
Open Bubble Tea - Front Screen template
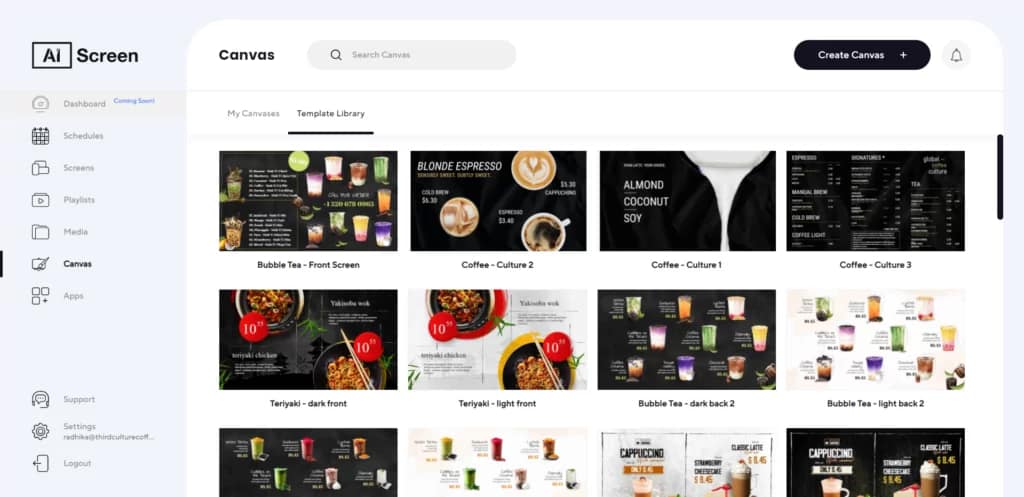(308, 201)
